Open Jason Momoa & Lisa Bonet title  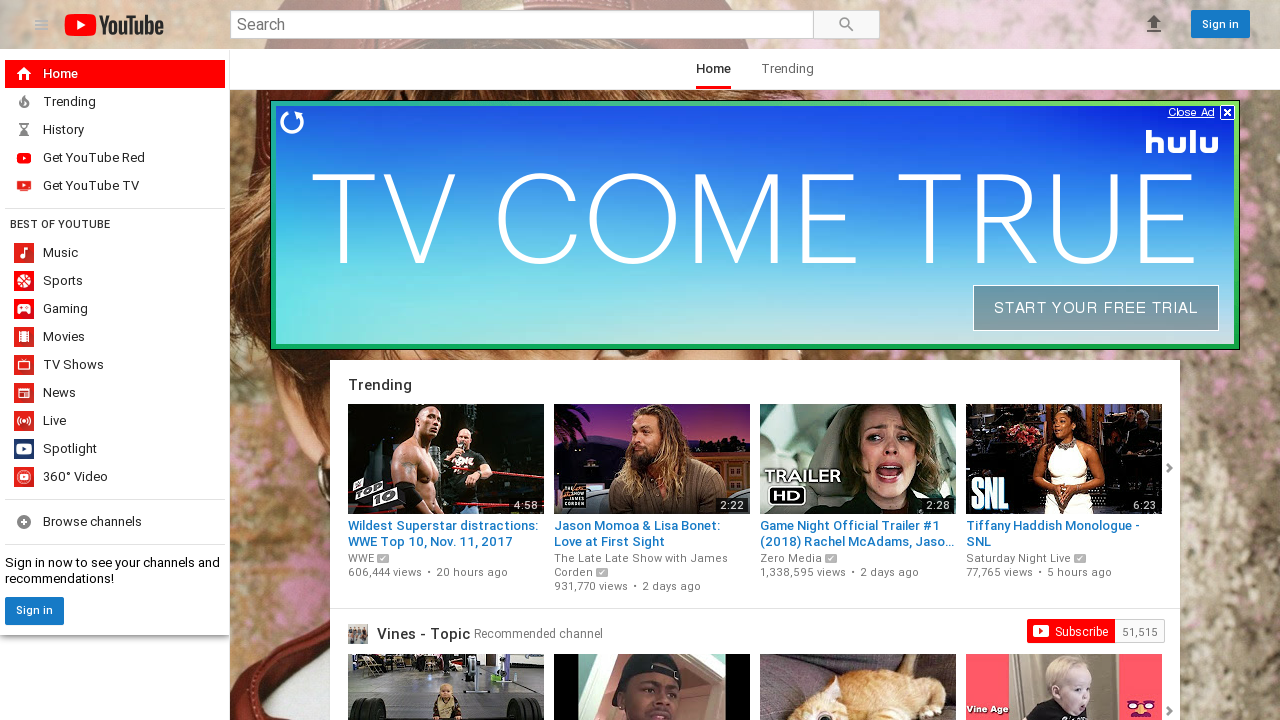[x=637, y=533]
